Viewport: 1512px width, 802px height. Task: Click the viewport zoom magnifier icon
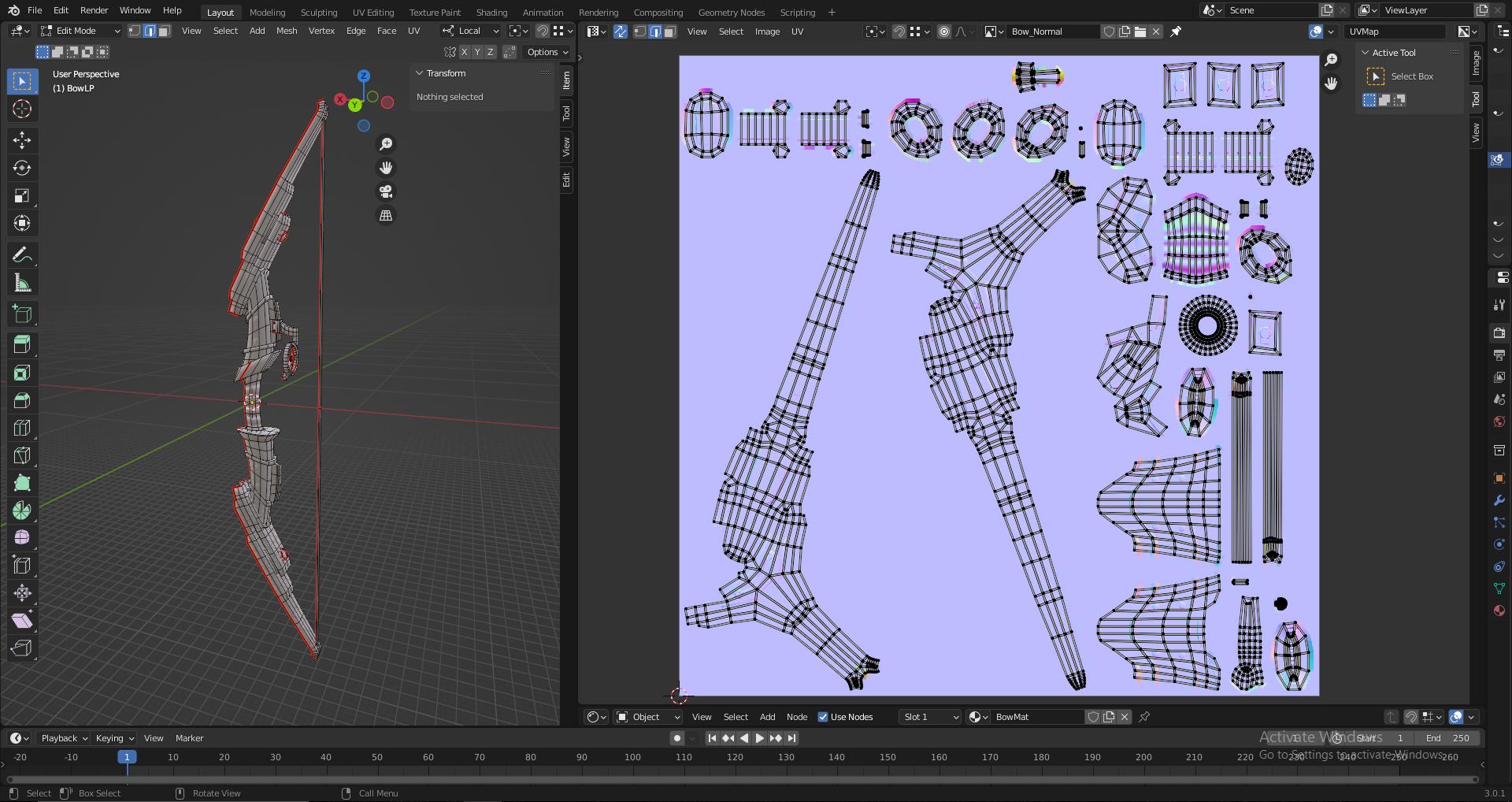[386, 144]
